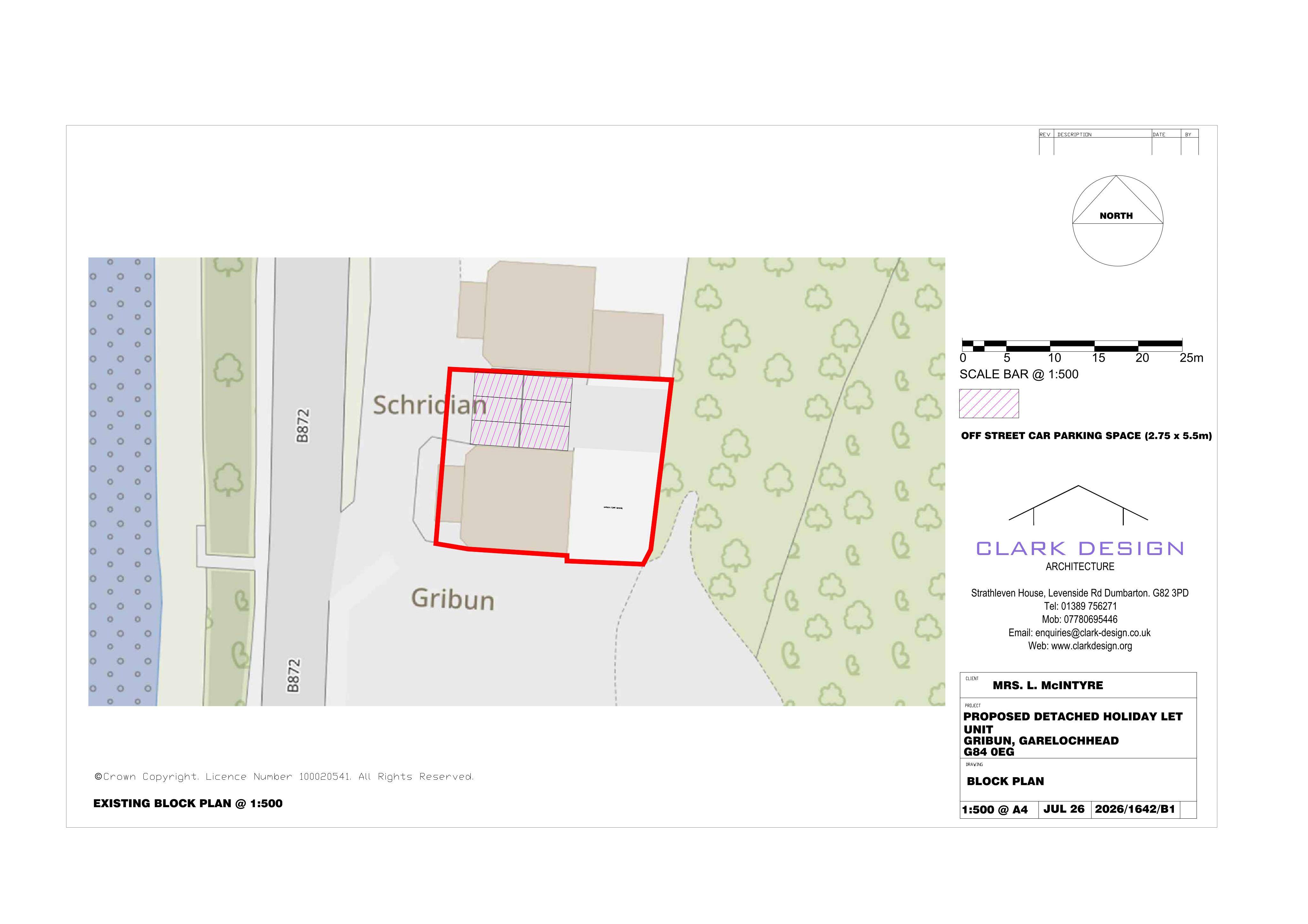Open the enquiries@clark-design.co.uk email link
This screenshot has height=924, width=1308.
pyautogui.click(x=1080, y=634)
